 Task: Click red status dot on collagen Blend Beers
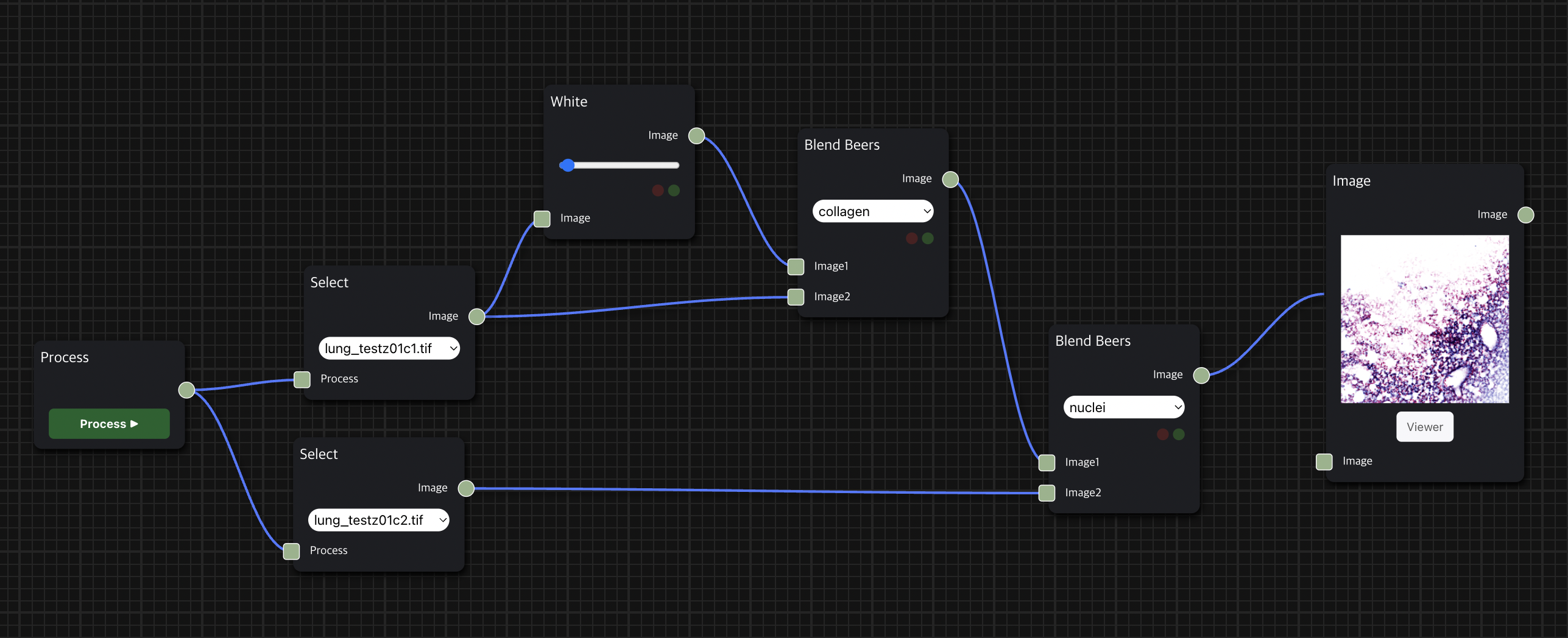tap(912, 238)
